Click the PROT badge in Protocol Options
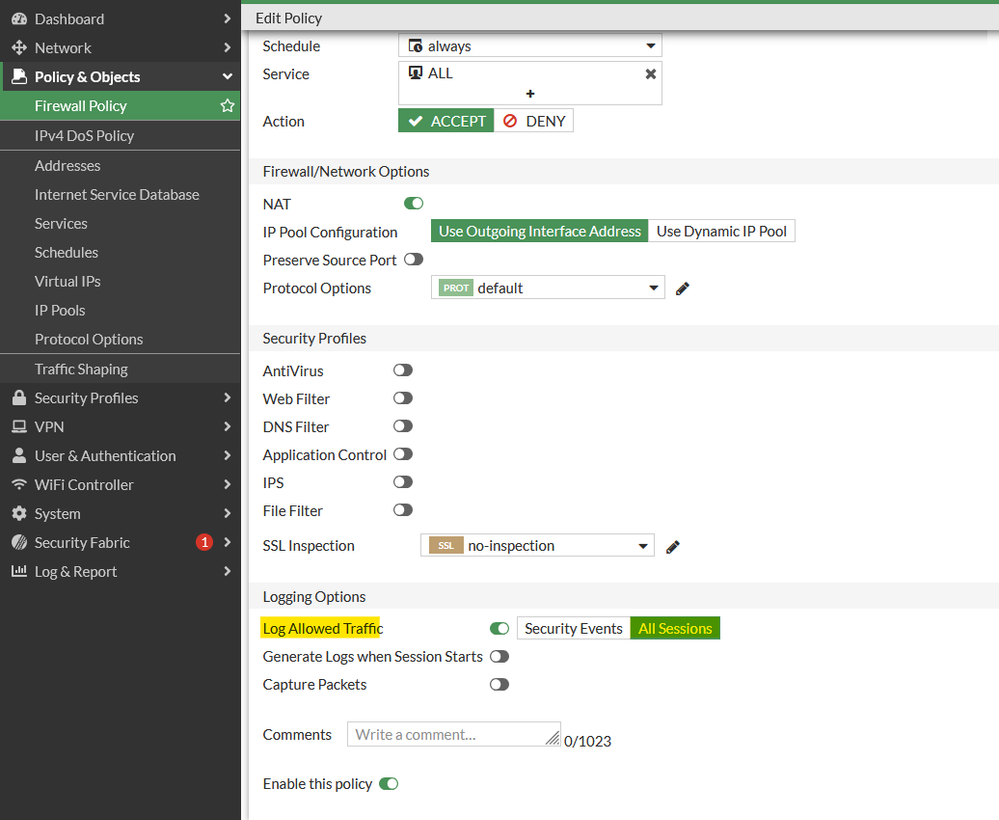999x820 pixels. click(x=456, y=288)
